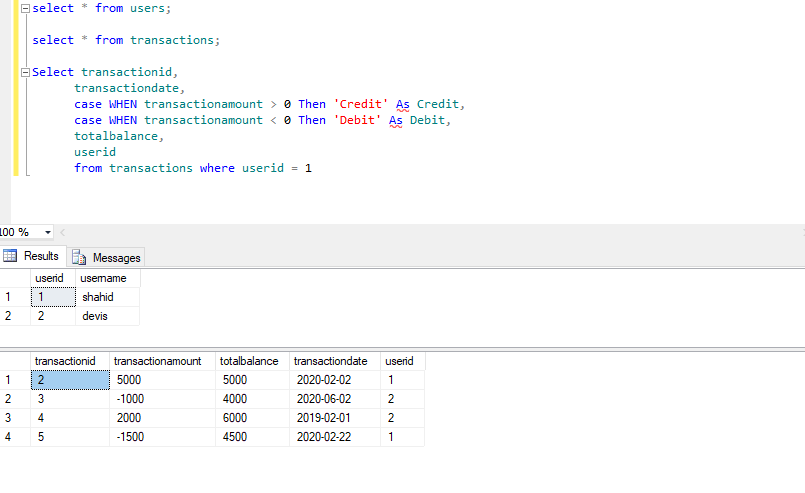The image size is (805, 493).
Task: Click transactionamount cell -1500
Action: tap(163, 437)
